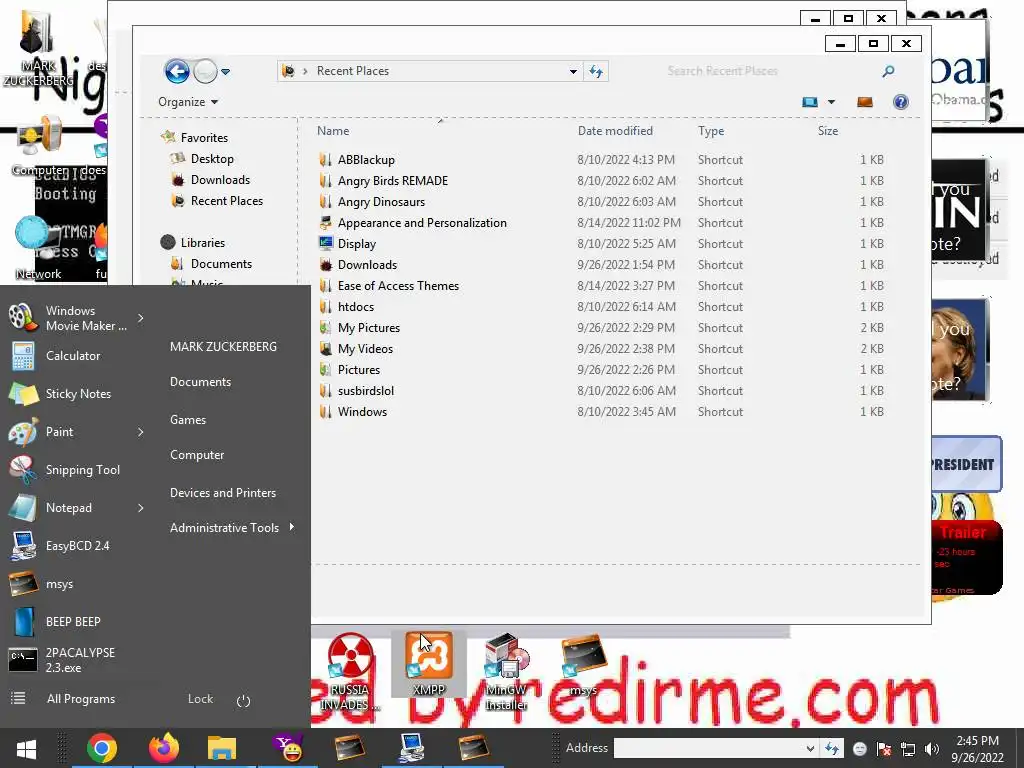Click the search magnifier icon
Viewport: 1024px width, 768px height.
coord(888,71)
